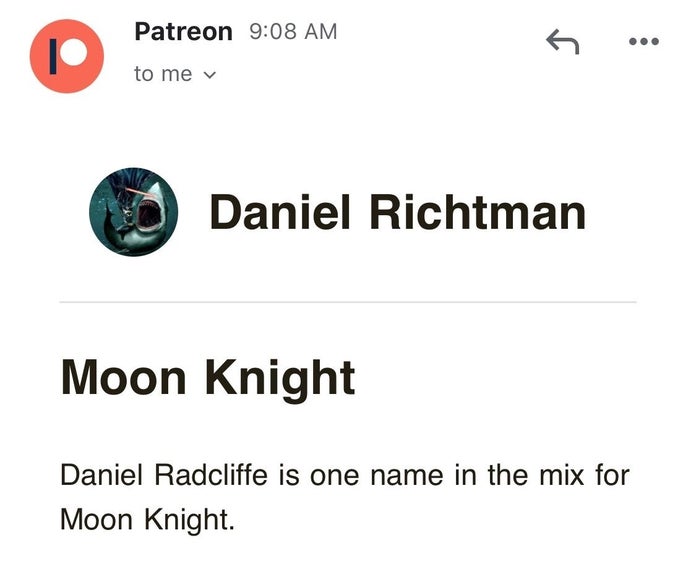Click the 9:08 AM timestamp
The width and height of the screenshot is (696, 569).
click(x=292, y=32)
